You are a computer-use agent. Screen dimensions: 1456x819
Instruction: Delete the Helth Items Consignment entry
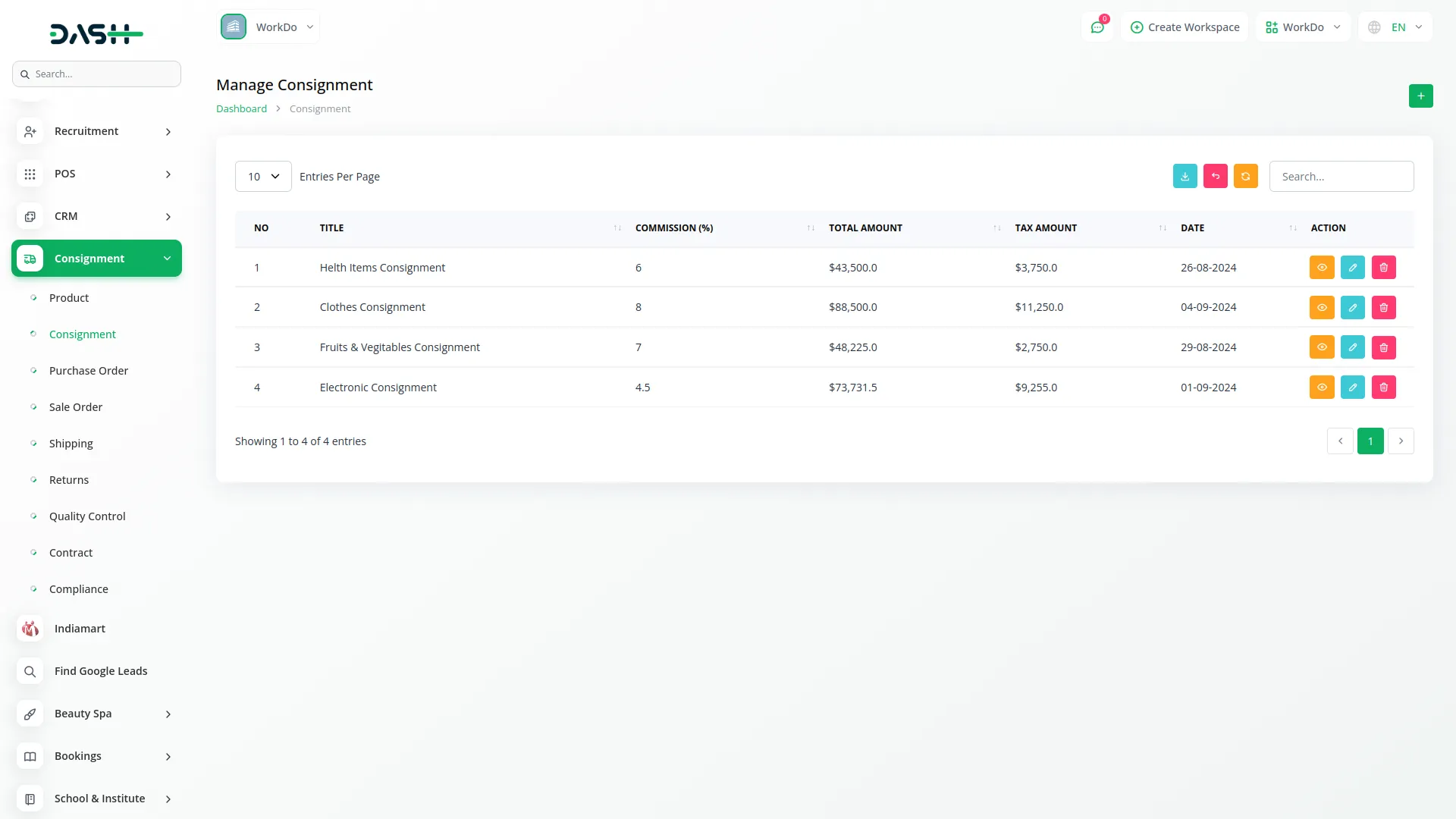point(1383,268)
